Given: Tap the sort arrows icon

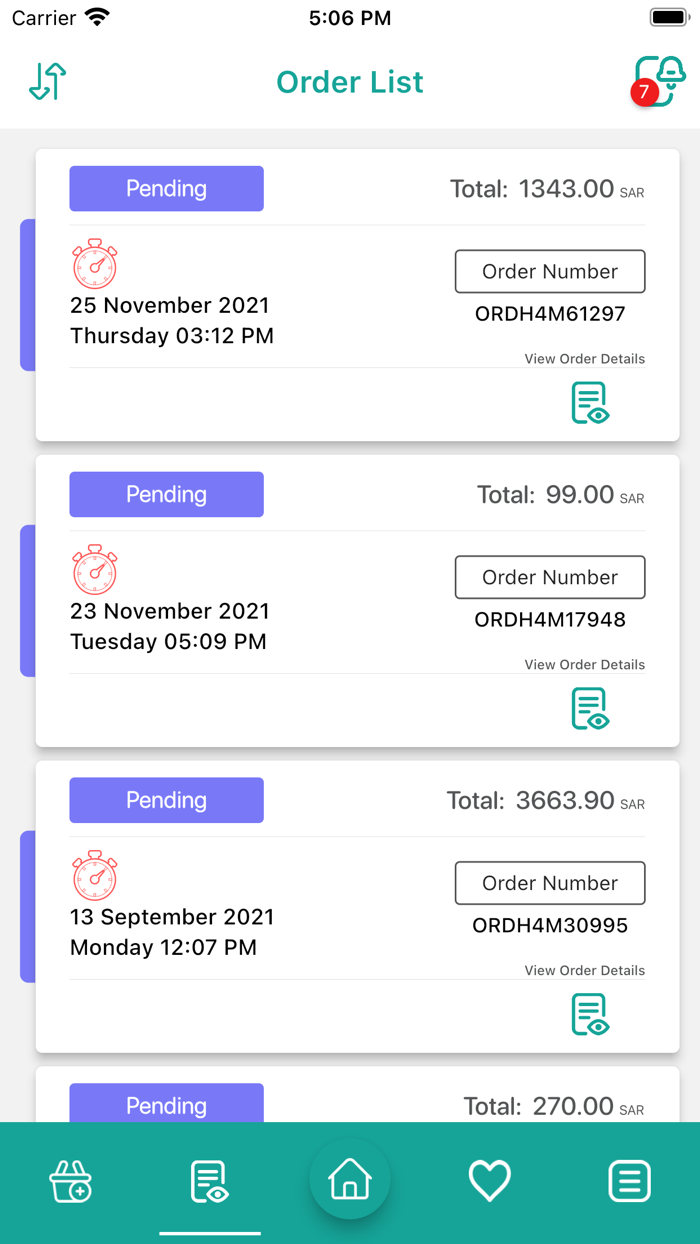Looking at the screenshot, I should 48,81.
